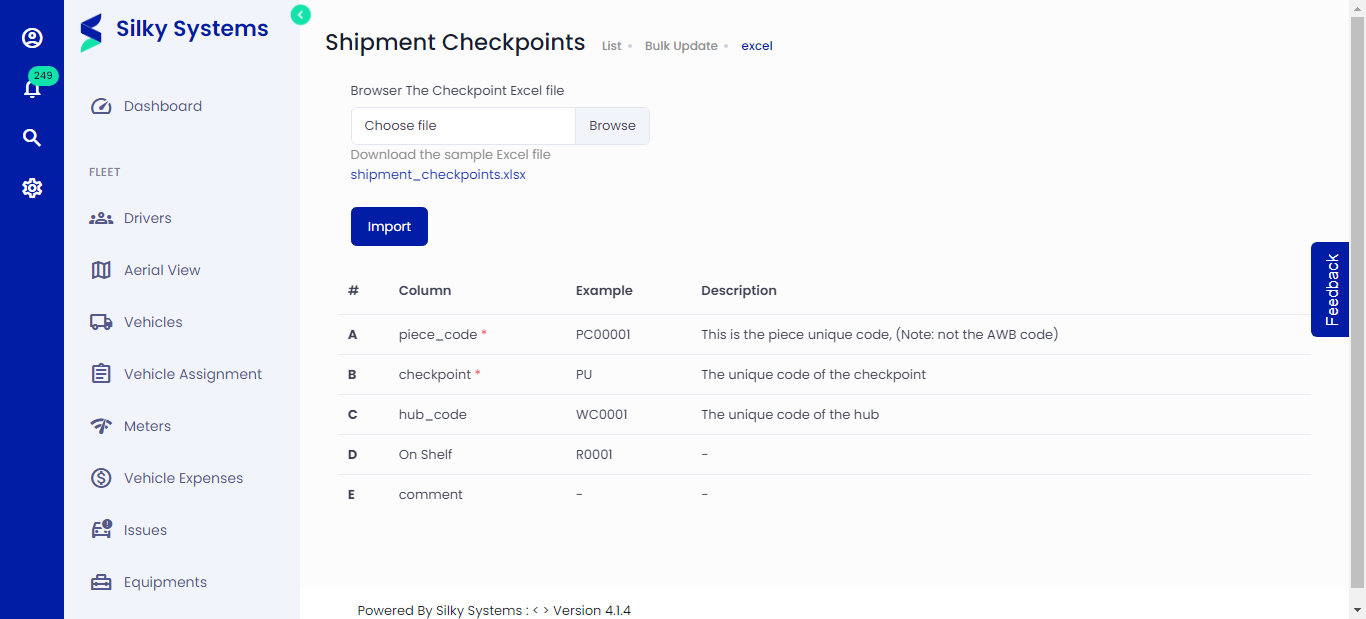Viewport: 1366px width, 619px height.
Task: Click the Browse file button
Action: [x=612, y=126]
